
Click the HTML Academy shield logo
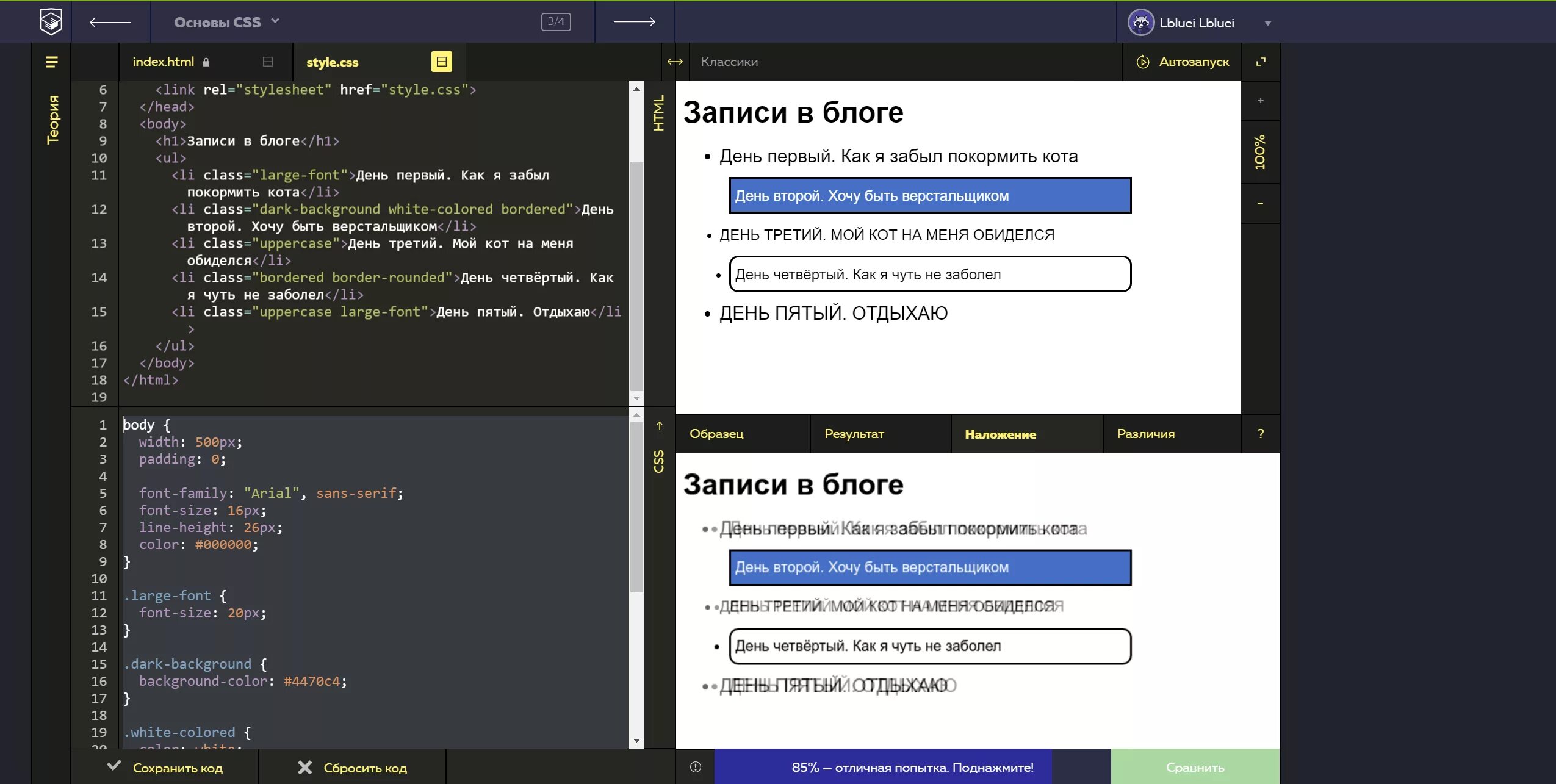point(51,22)
